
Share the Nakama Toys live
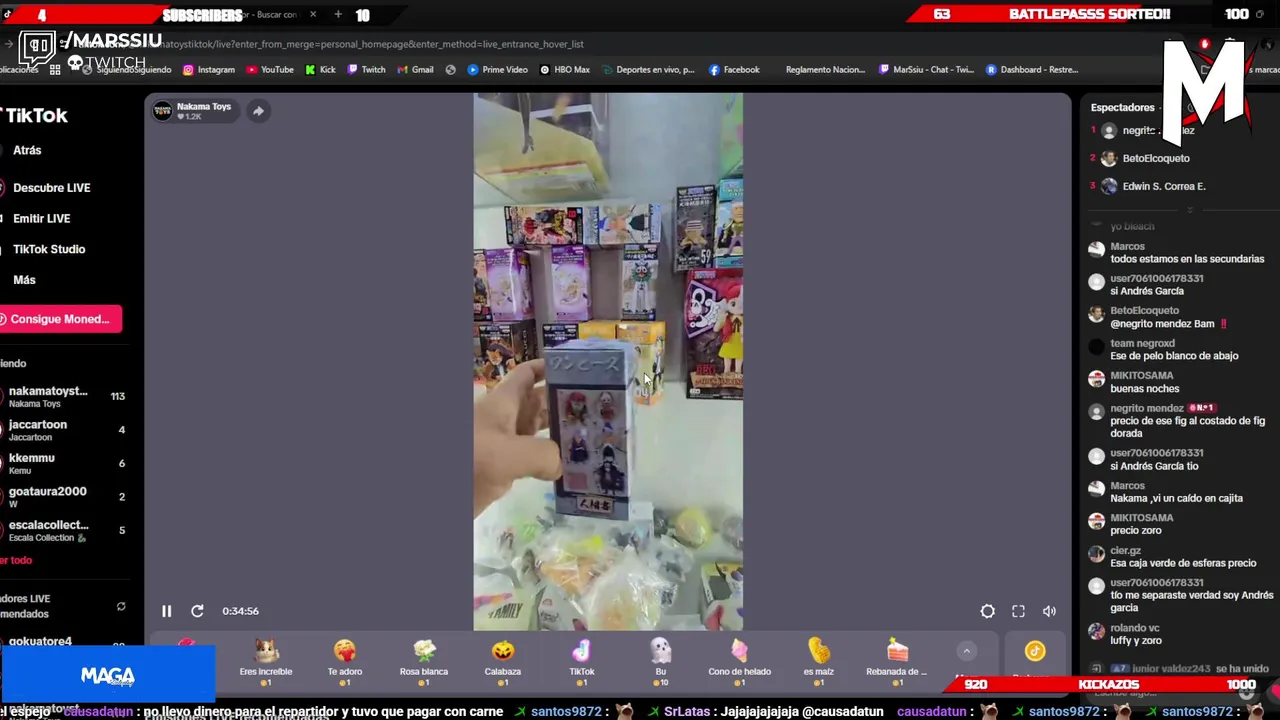tap(258, 111)
